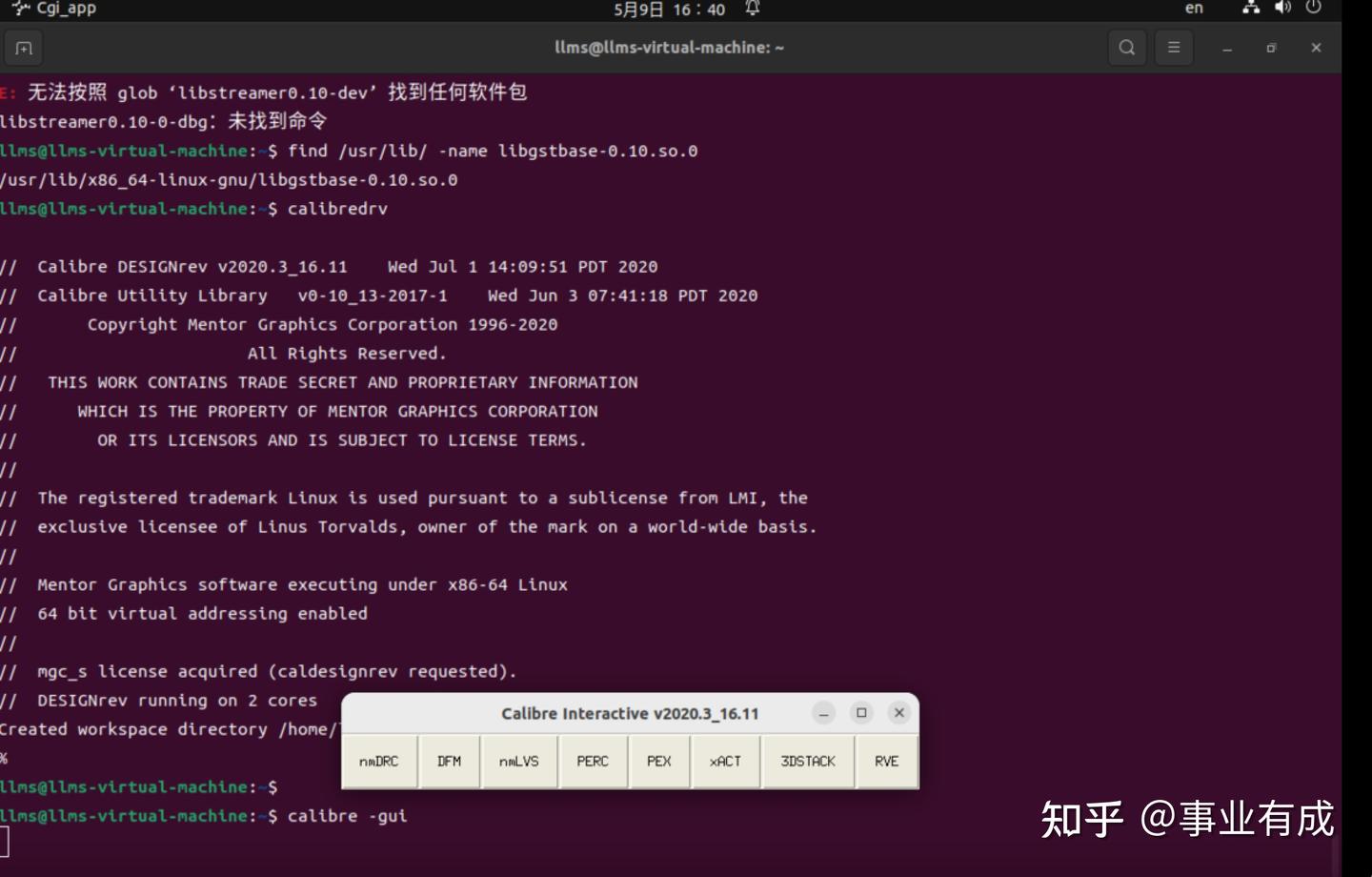
Task: Open the terminal hamburger menu
Action: click(1174, 47)
